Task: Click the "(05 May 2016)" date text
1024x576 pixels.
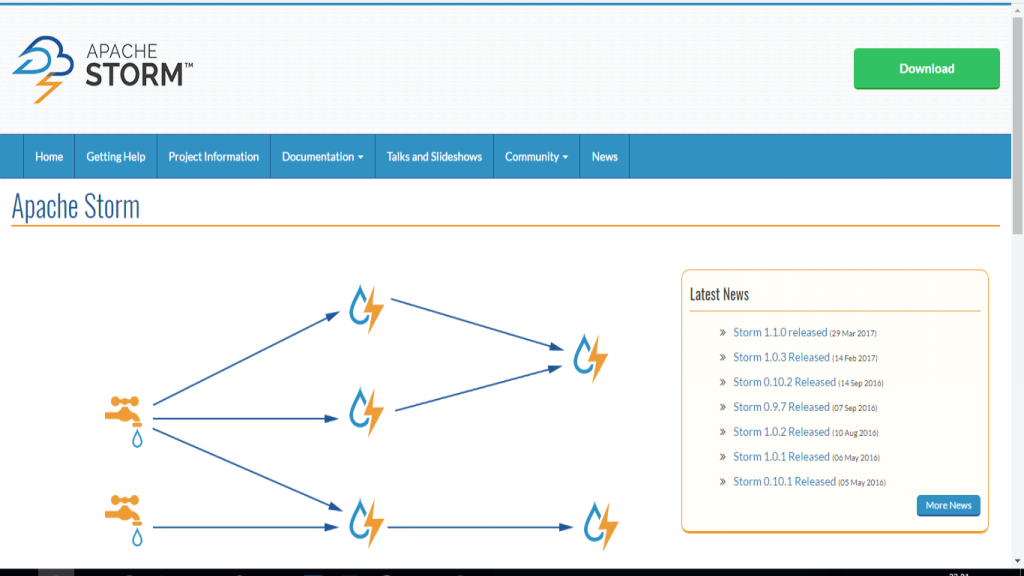Action: click(x=862, y=482)
